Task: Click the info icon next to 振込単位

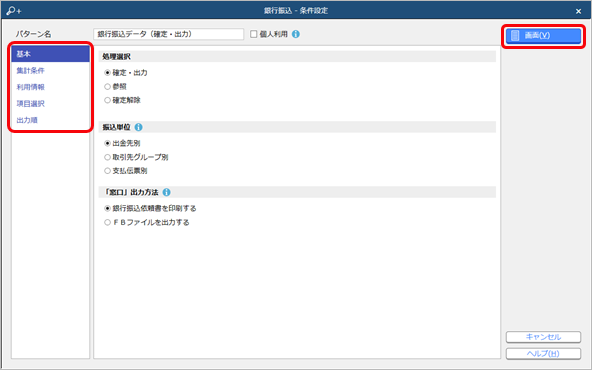Action: (x=139, y=127)
